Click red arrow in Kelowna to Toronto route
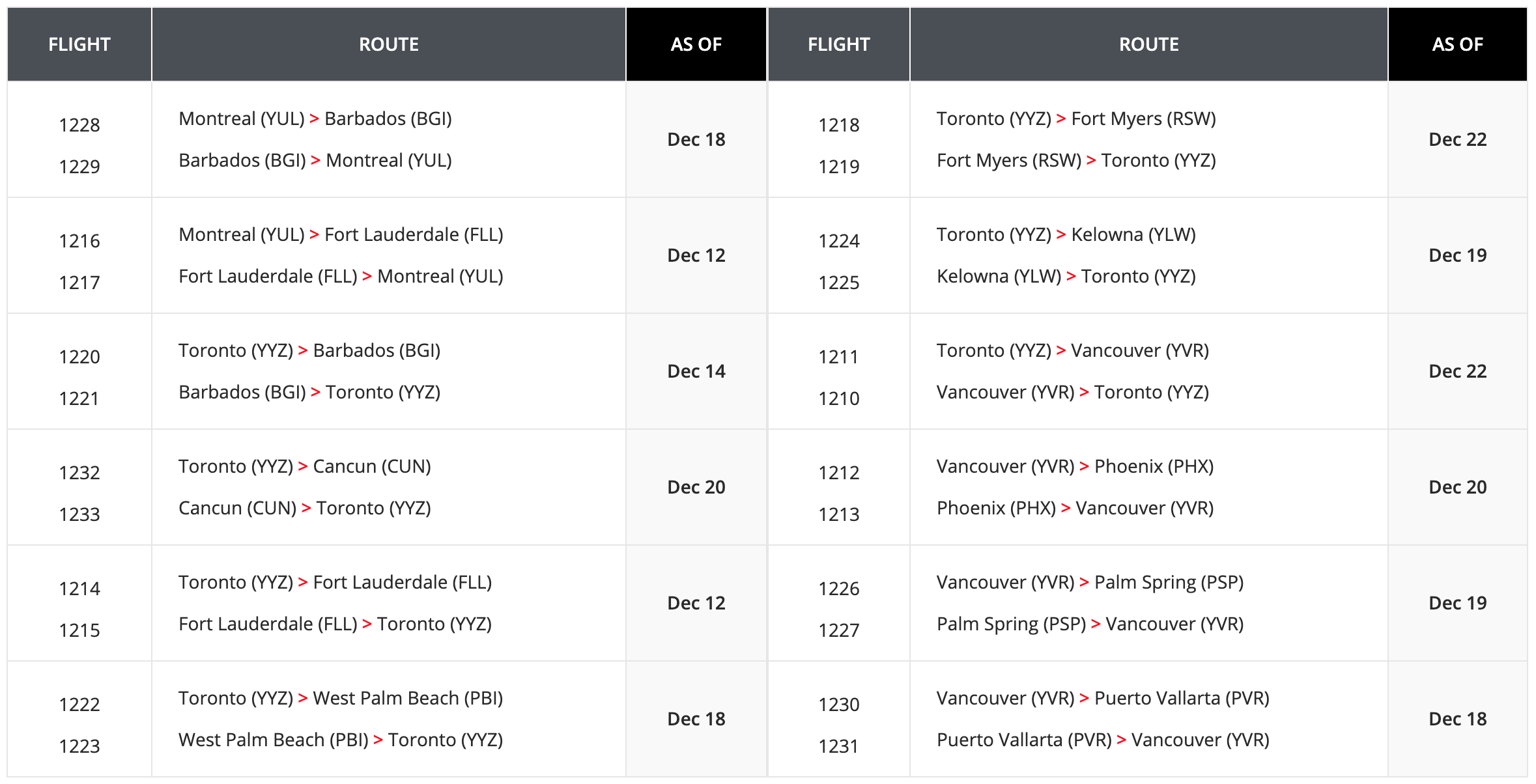The width and height of the screenshot is (1536, 784). click(1071, 277)
